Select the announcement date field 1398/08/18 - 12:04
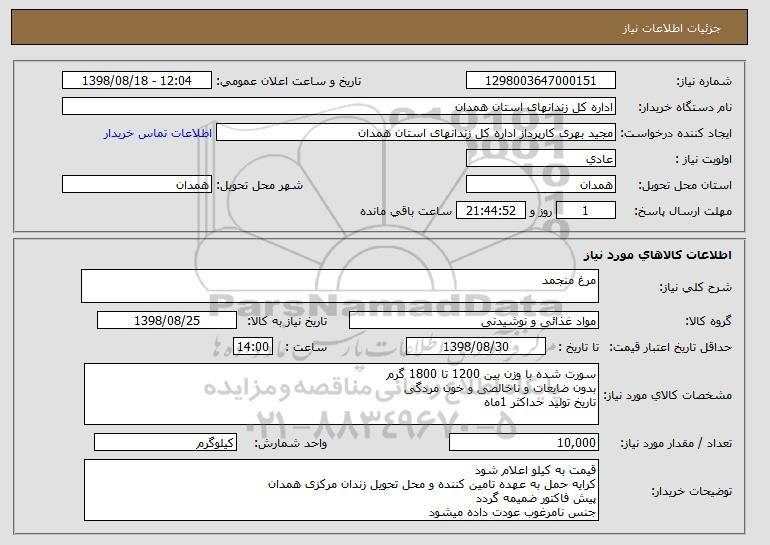Viewport: 770px width, 545px height. 137,81
